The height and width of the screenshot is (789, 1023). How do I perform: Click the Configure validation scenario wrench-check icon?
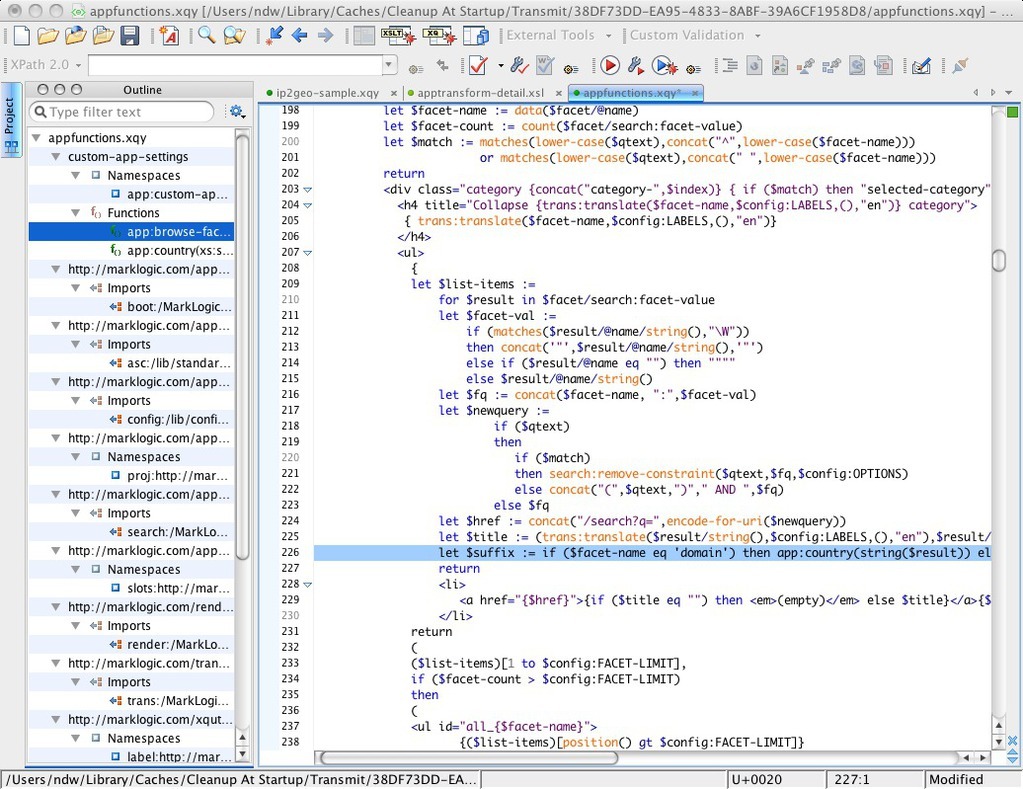point(519,65)
